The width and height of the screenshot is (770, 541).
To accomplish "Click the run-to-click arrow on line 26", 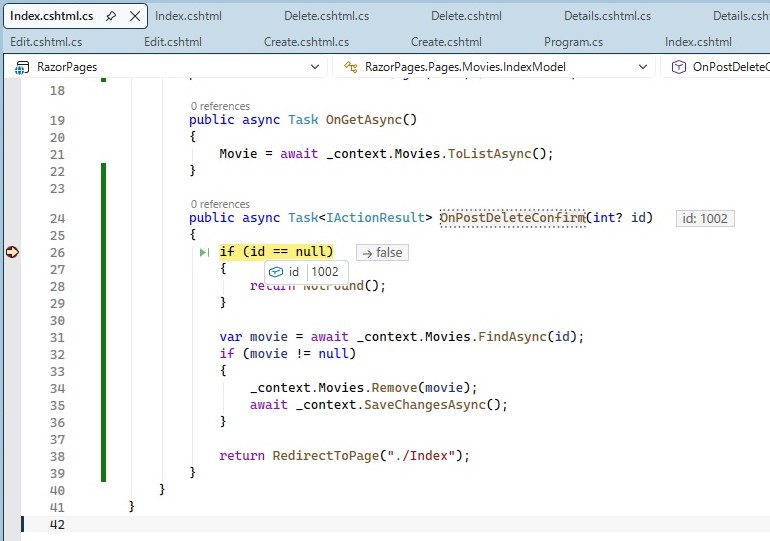I will click(204, 252).
